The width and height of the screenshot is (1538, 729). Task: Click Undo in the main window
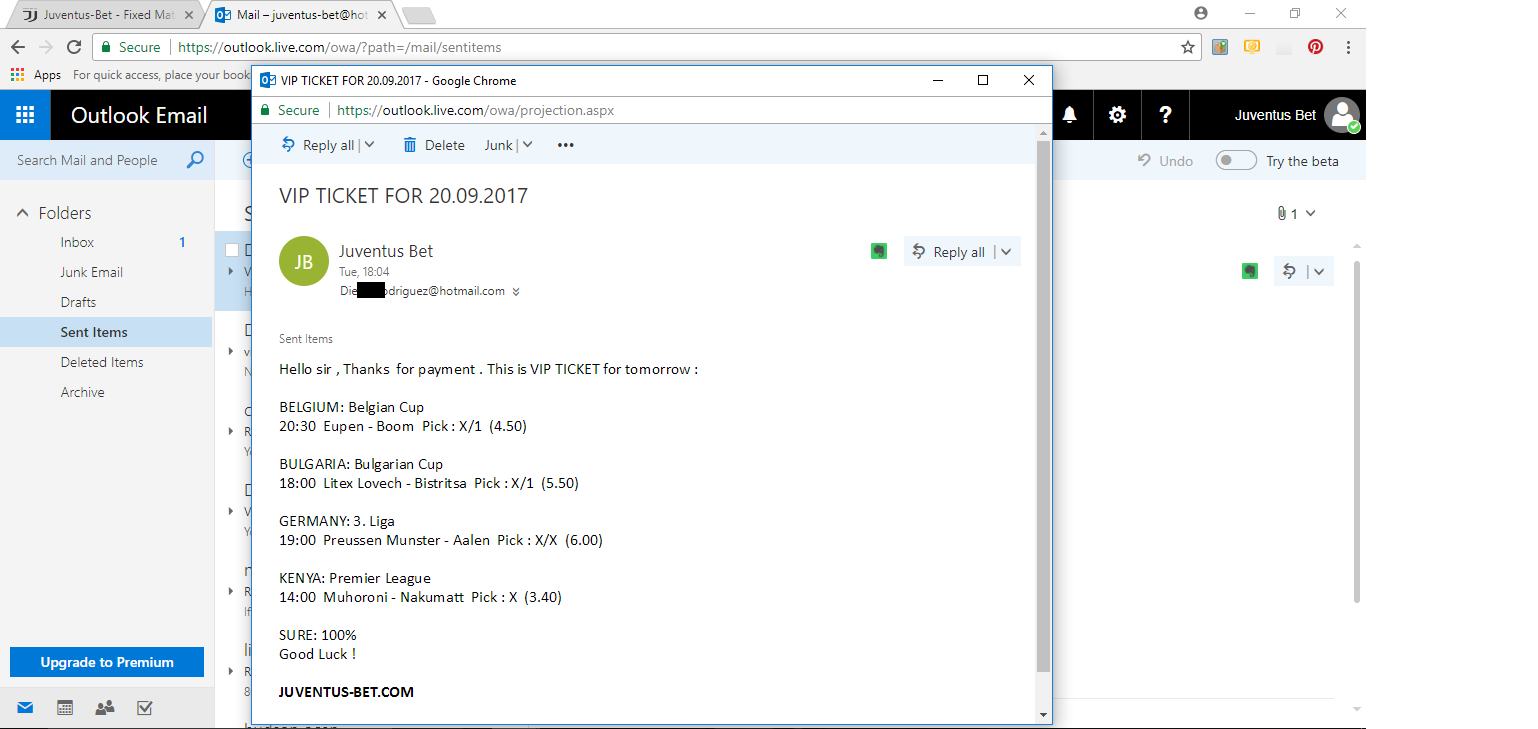pyautogui.click(x=1166, y=161)
